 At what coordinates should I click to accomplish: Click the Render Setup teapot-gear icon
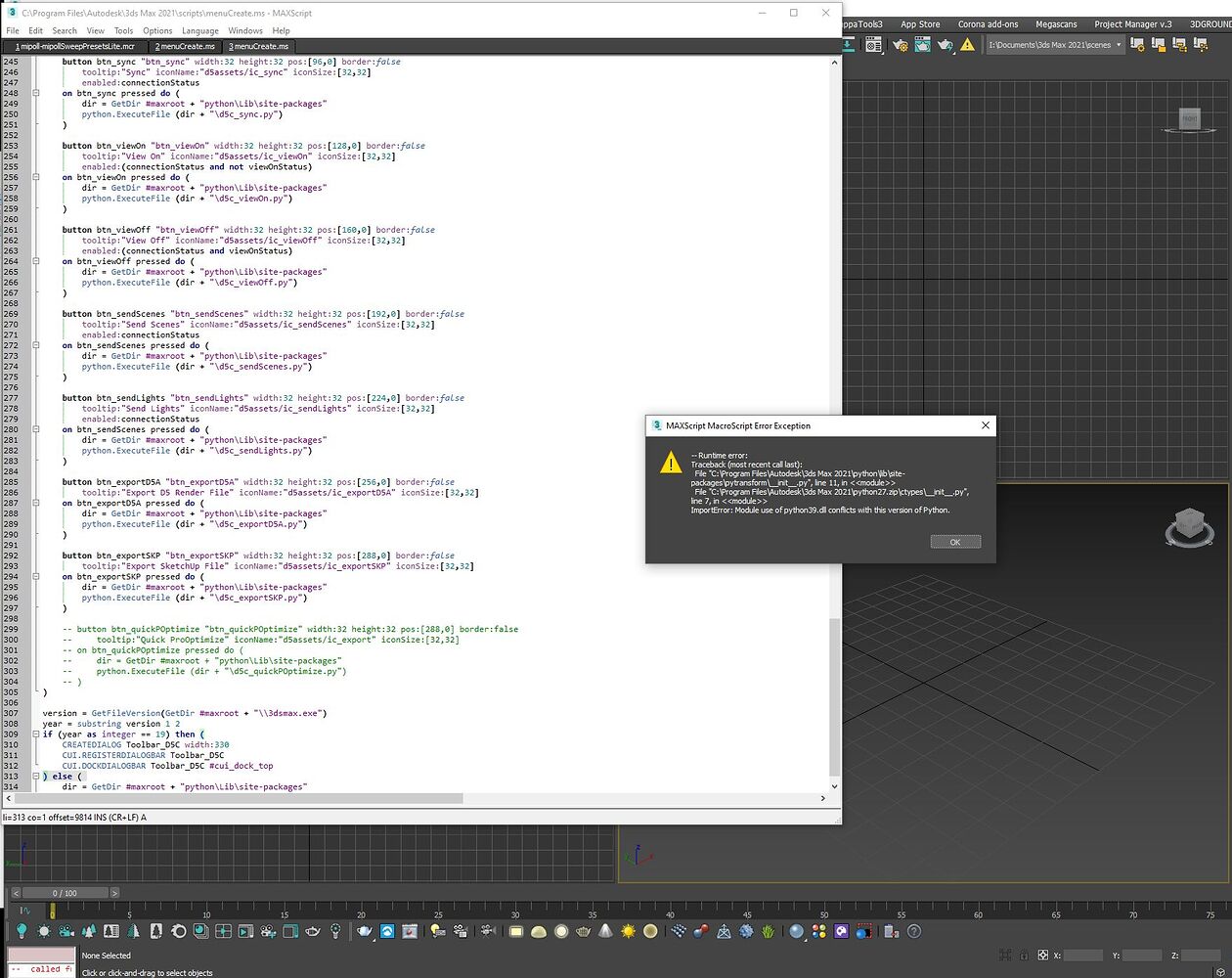pyautogui.click(x=900, y=45)
